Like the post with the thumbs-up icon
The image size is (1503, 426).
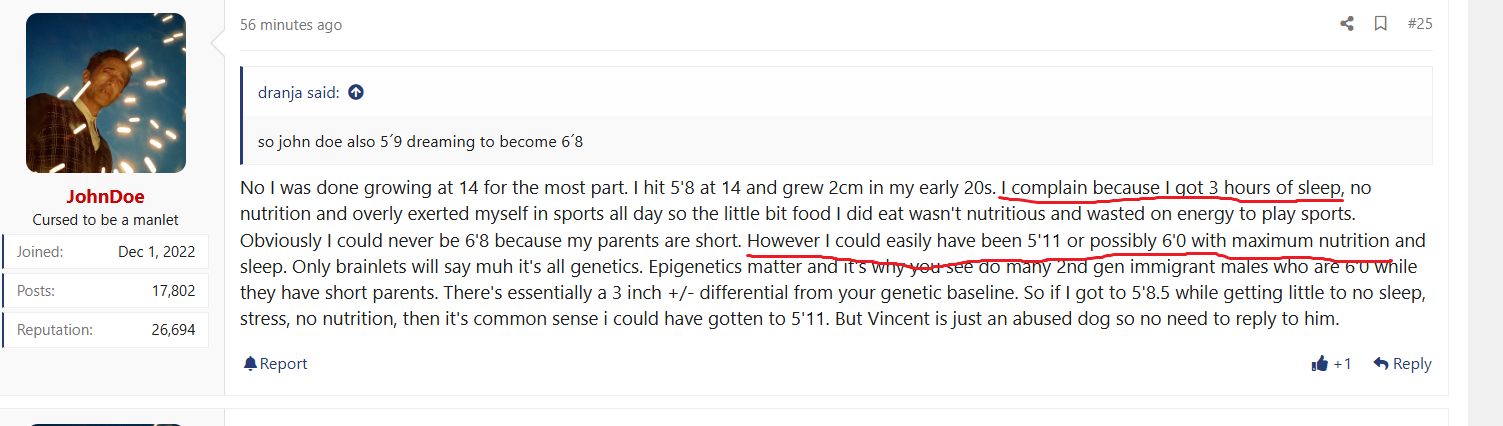[x=1319, y=364]
